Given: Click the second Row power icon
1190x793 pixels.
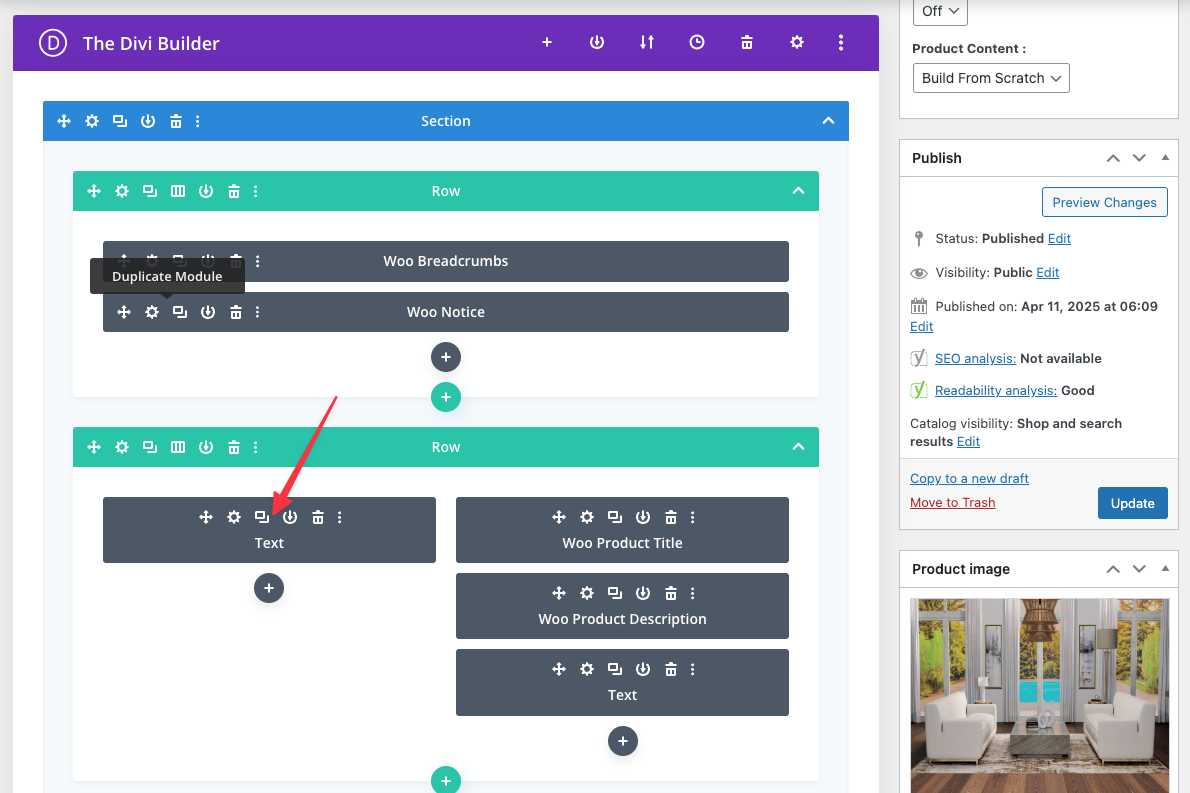Looking at the screenshot, I should tap(206, 447).
